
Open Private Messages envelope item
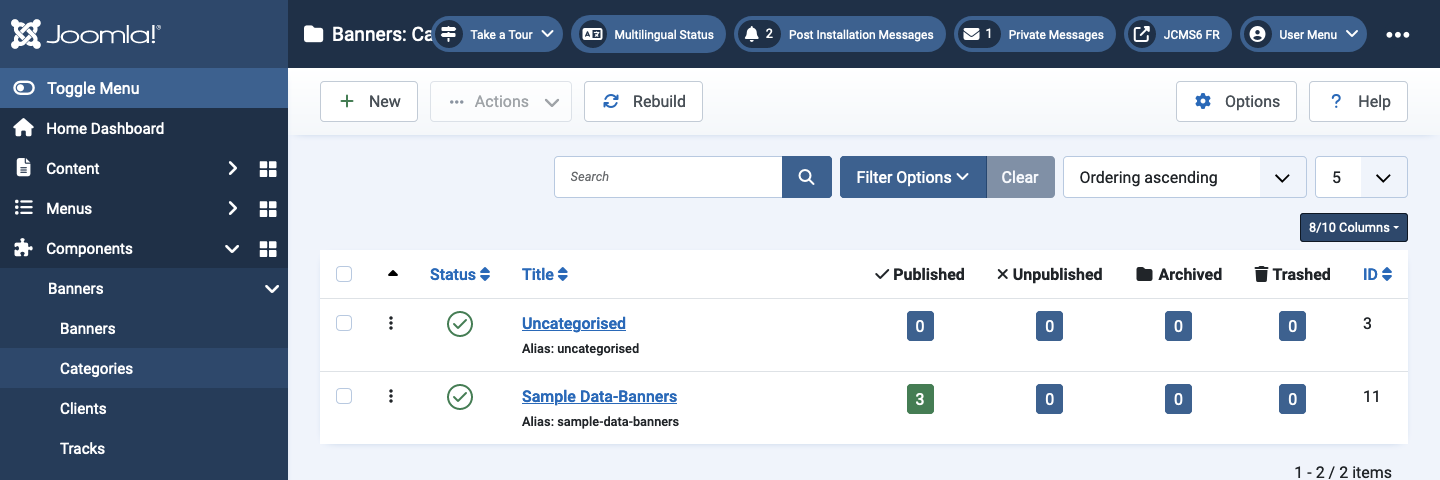(x=1034, y=34)
